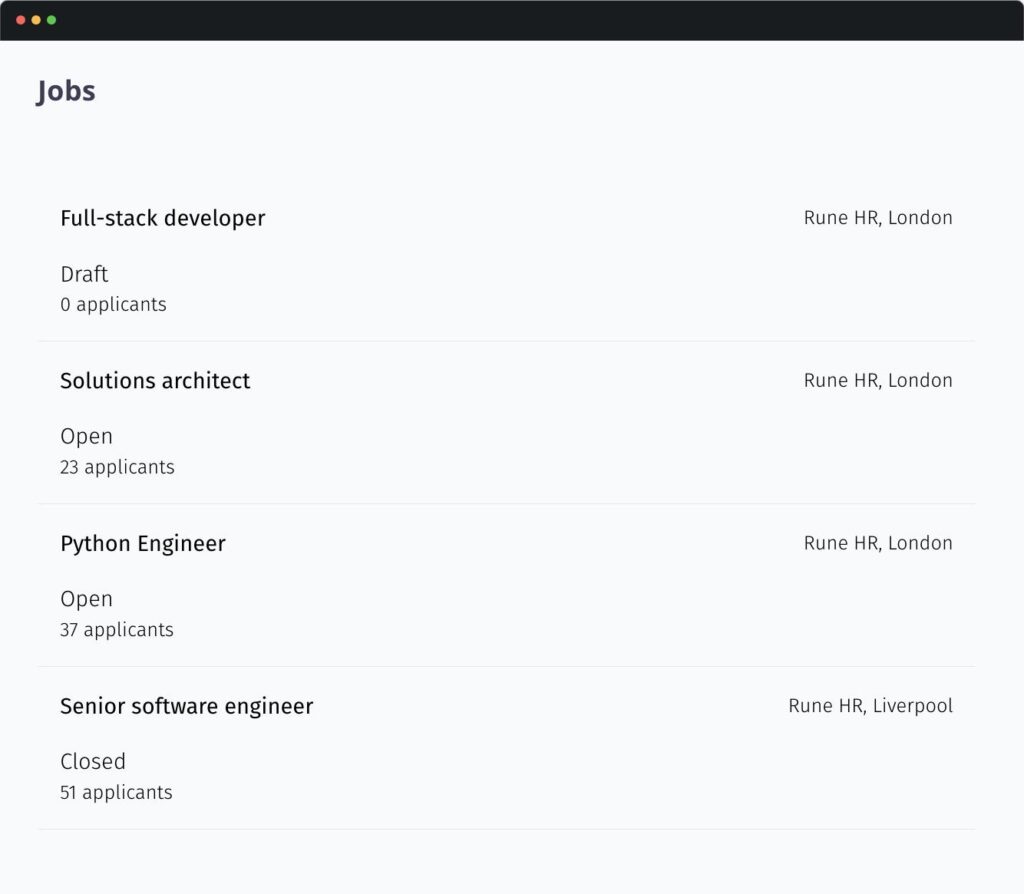1024x894 pixels.
Task: View 23 applicants for Solutions architect
Action: pyautogui.click(x=117, y=467)
